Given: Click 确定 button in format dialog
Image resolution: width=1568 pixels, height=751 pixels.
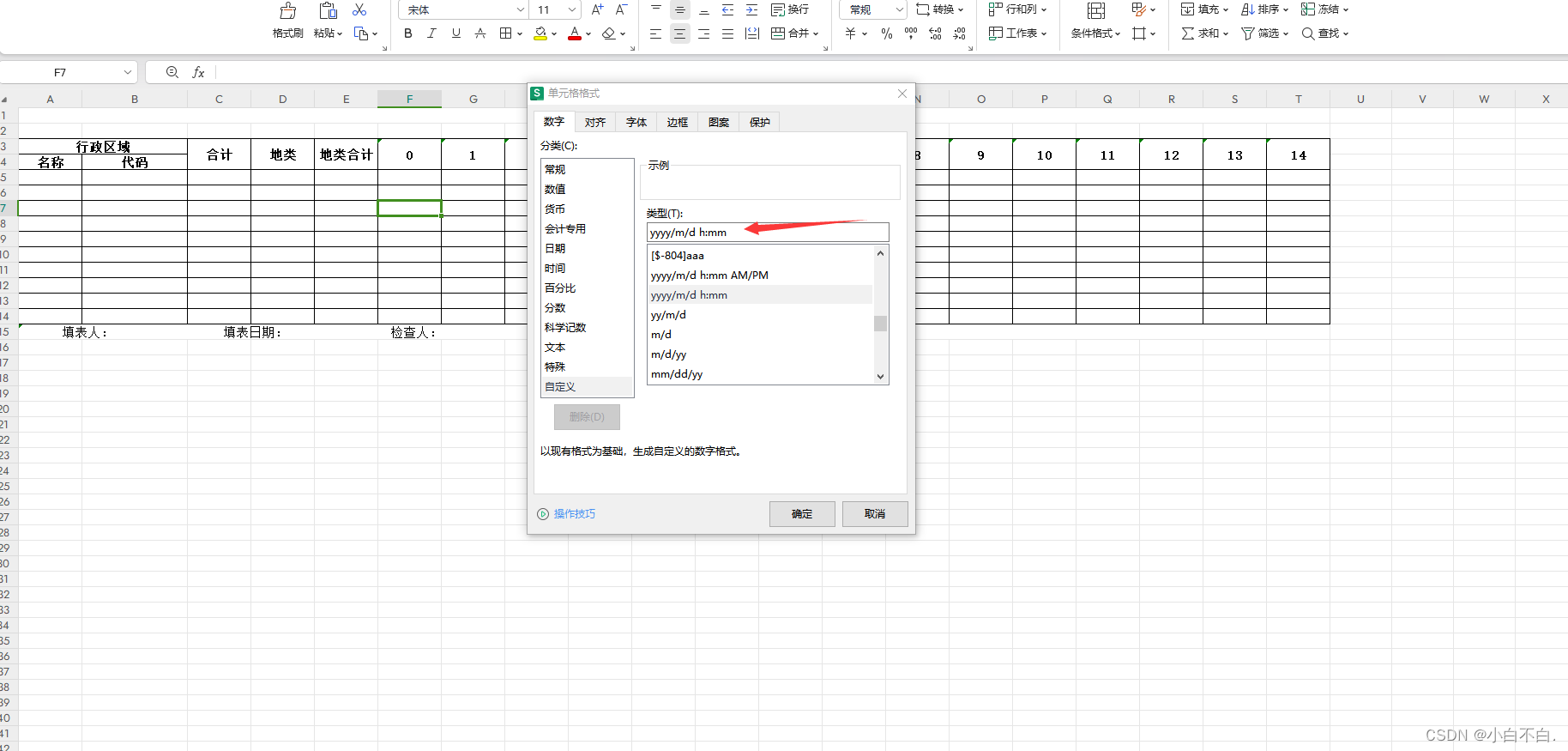Looking at the screenshot, I should click(x=802, y=514).
